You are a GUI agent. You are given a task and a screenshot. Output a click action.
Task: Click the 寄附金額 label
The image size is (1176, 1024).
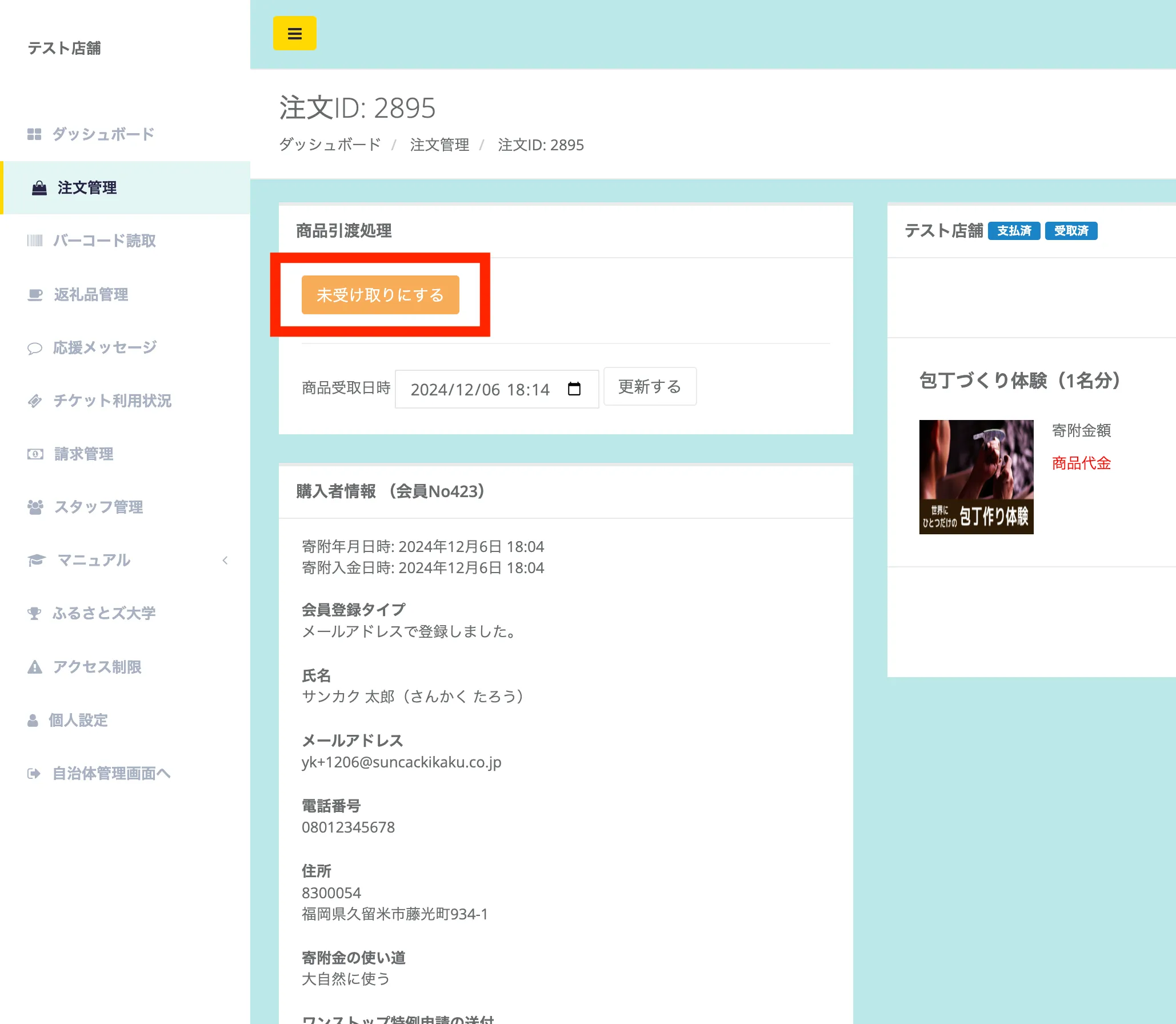[1081, 430]
